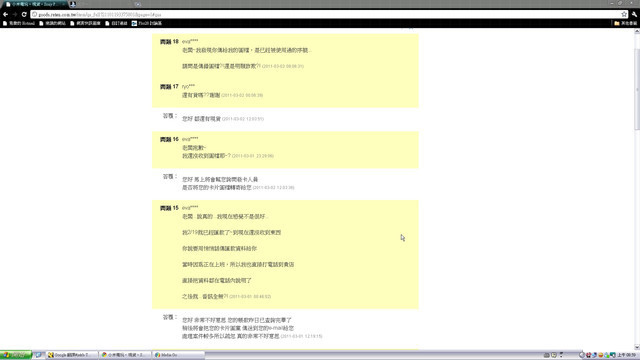Click username eva**** in question 18
The height and width of the screenshot is (360, 640).
190,41
